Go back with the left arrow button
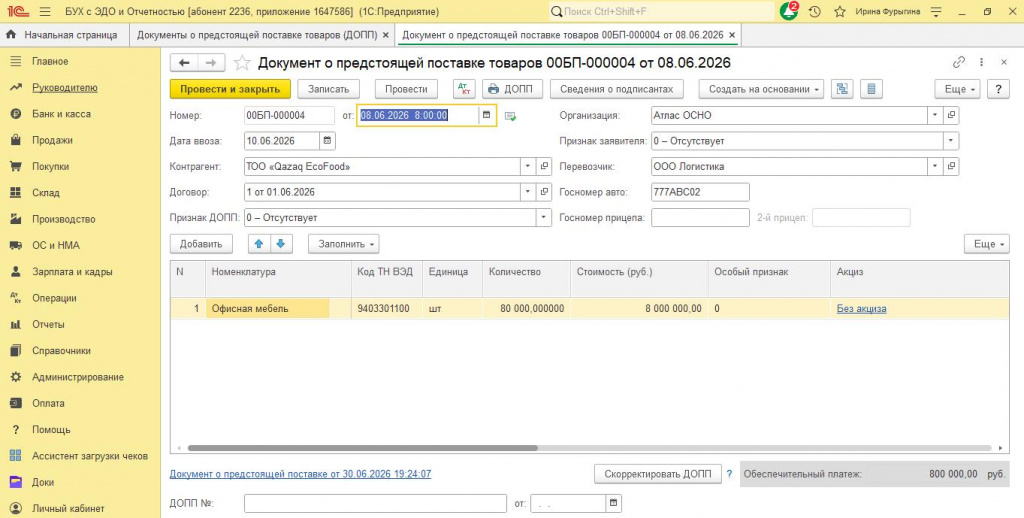The image size is (1024, 518). (x=184, y=63)
